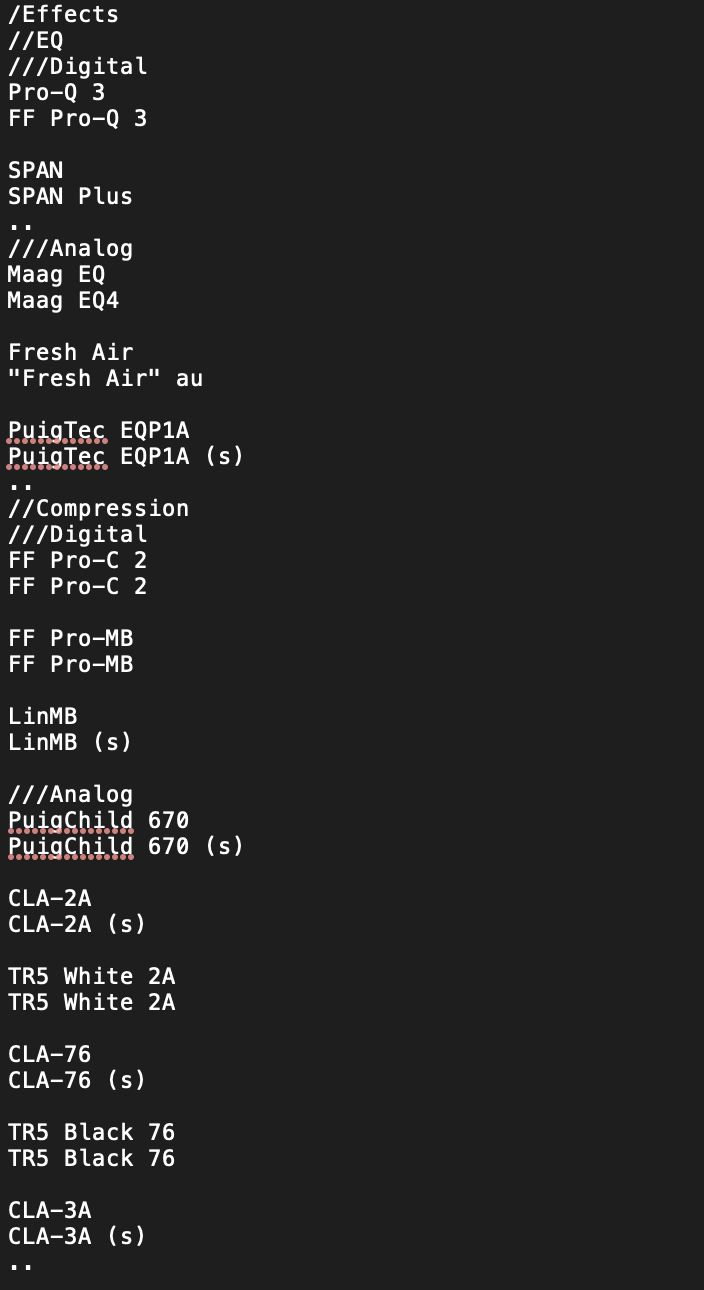Click the "SPAN Plus" line

coord(70,197)
